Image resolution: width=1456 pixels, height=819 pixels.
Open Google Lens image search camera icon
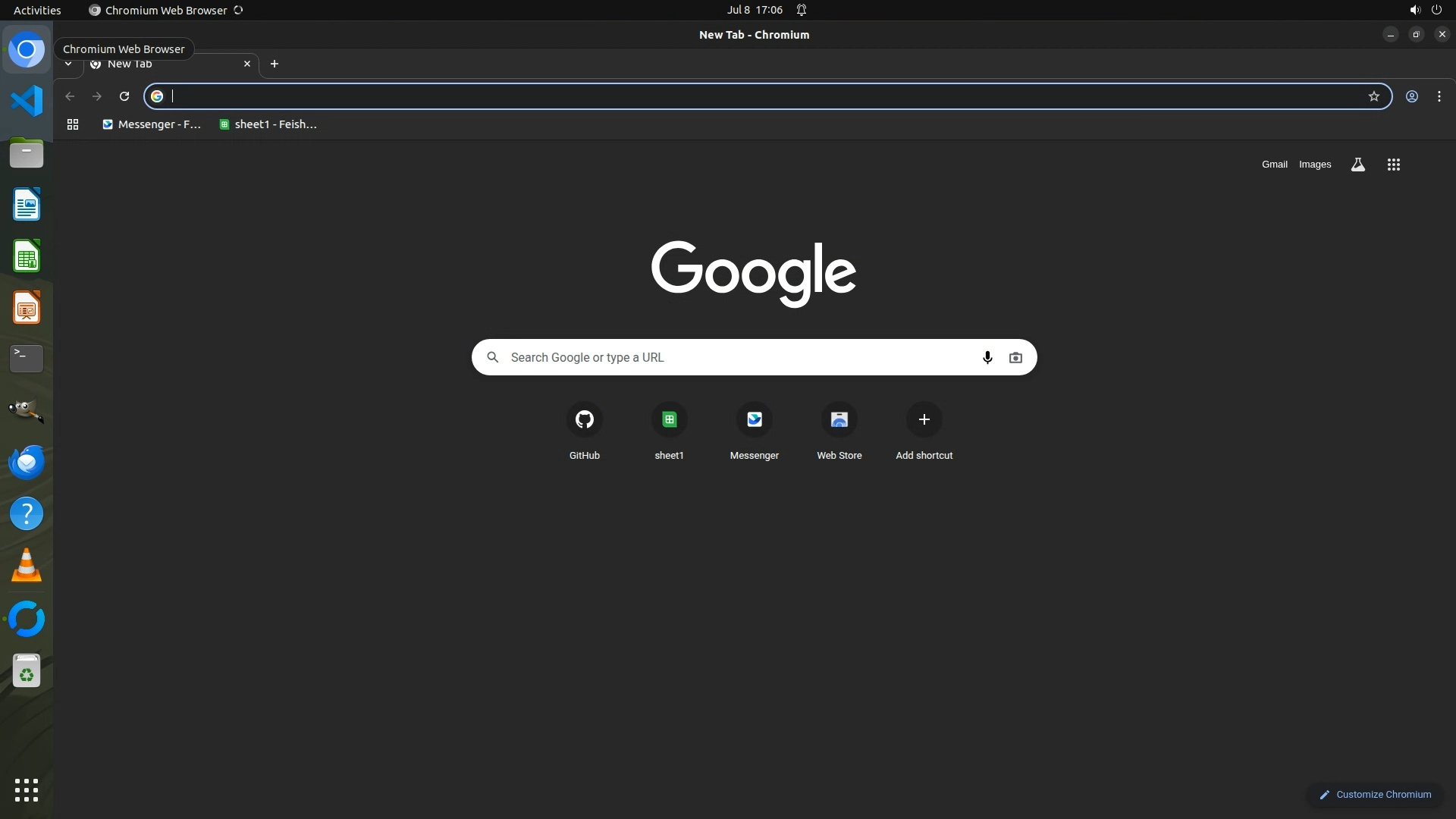point(1015,357)
